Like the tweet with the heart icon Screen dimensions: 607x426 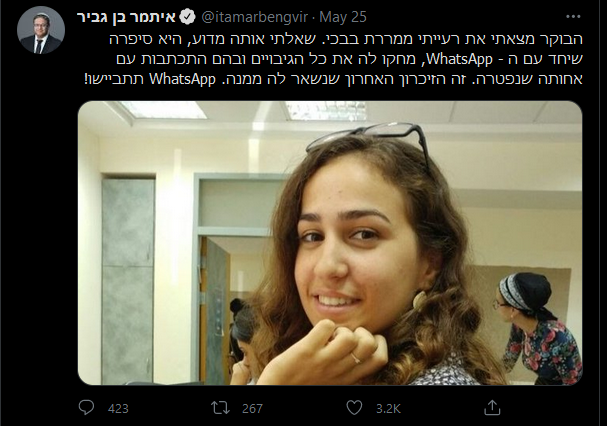354,408
